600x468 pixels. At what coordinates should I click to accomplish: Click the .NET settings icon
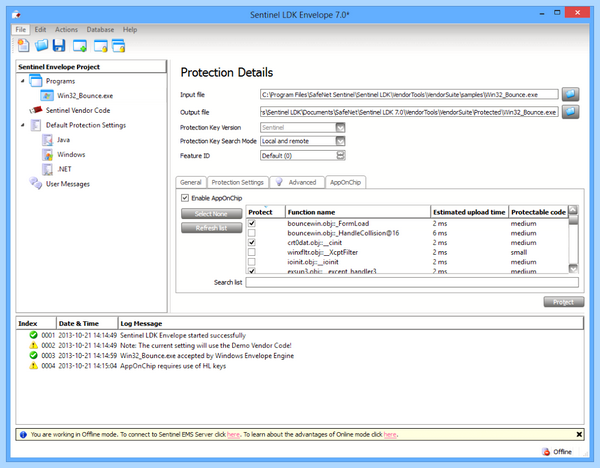click(47, 169)
